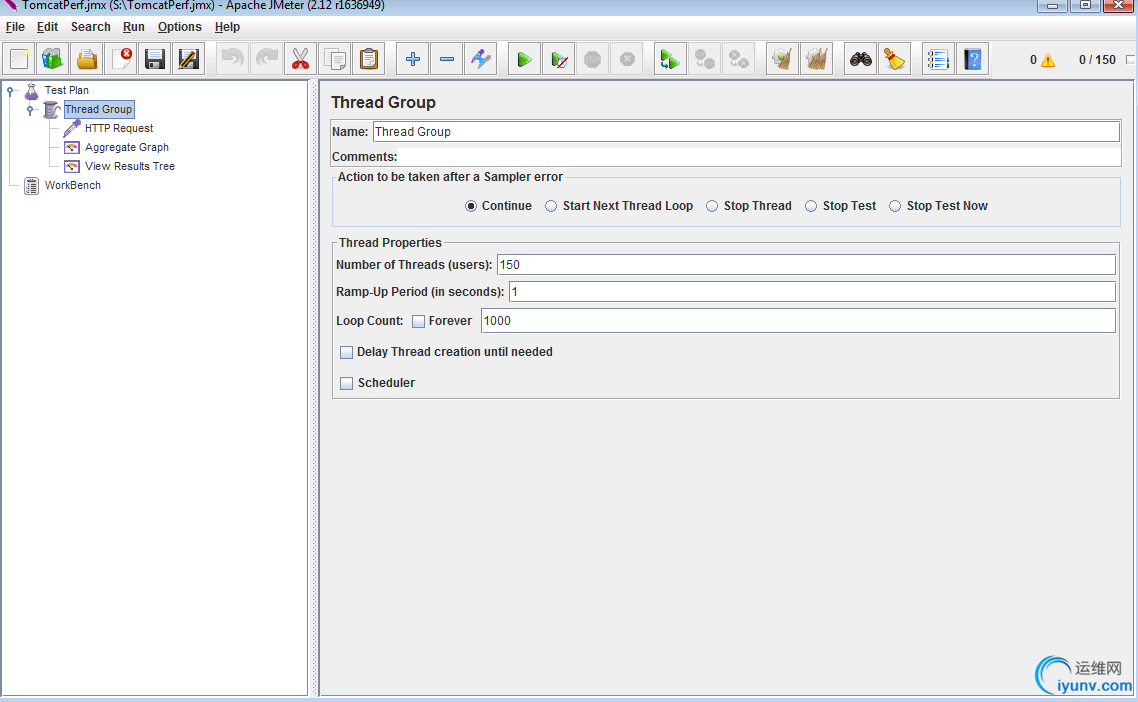Save the test plan with floppy icon
1138x702 pixels.
[x=155, y=59]
